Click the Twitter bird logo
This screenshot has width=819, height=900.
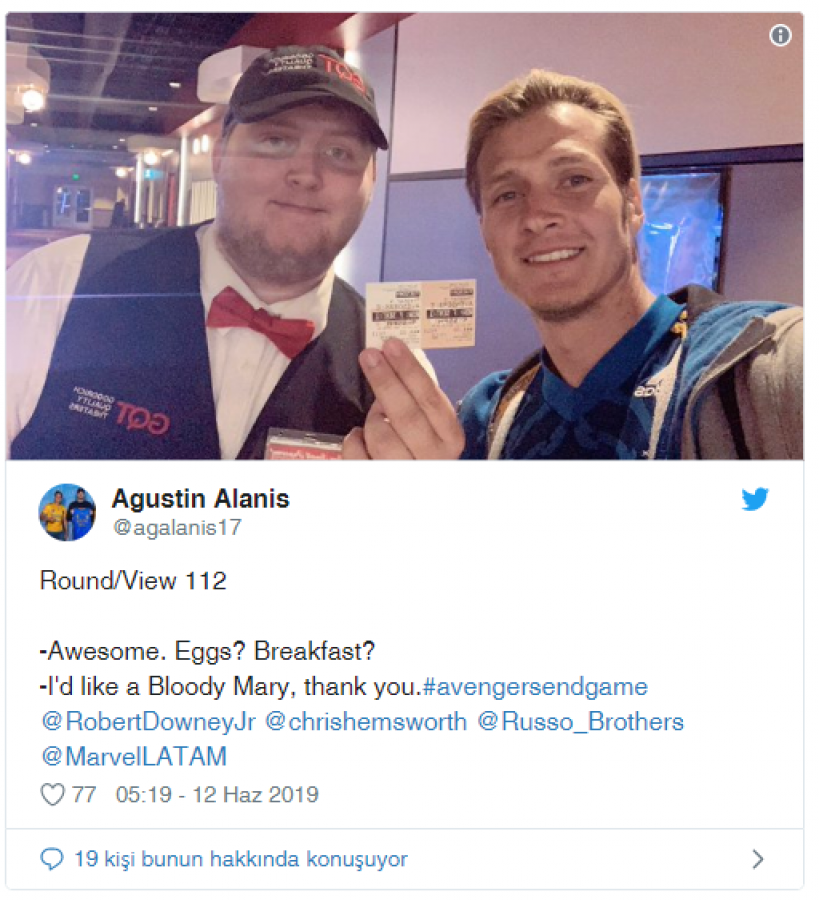(x=754, y=499)
